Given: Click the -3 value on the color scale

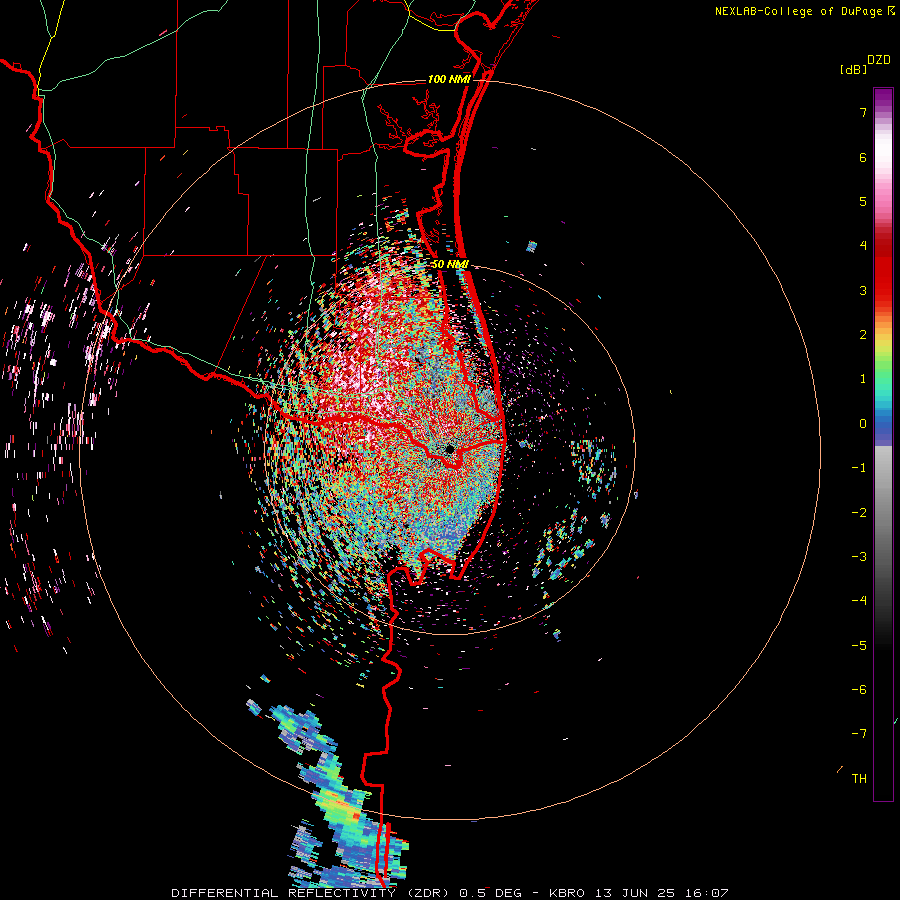Looking at the screenshot, I should 859,557.
